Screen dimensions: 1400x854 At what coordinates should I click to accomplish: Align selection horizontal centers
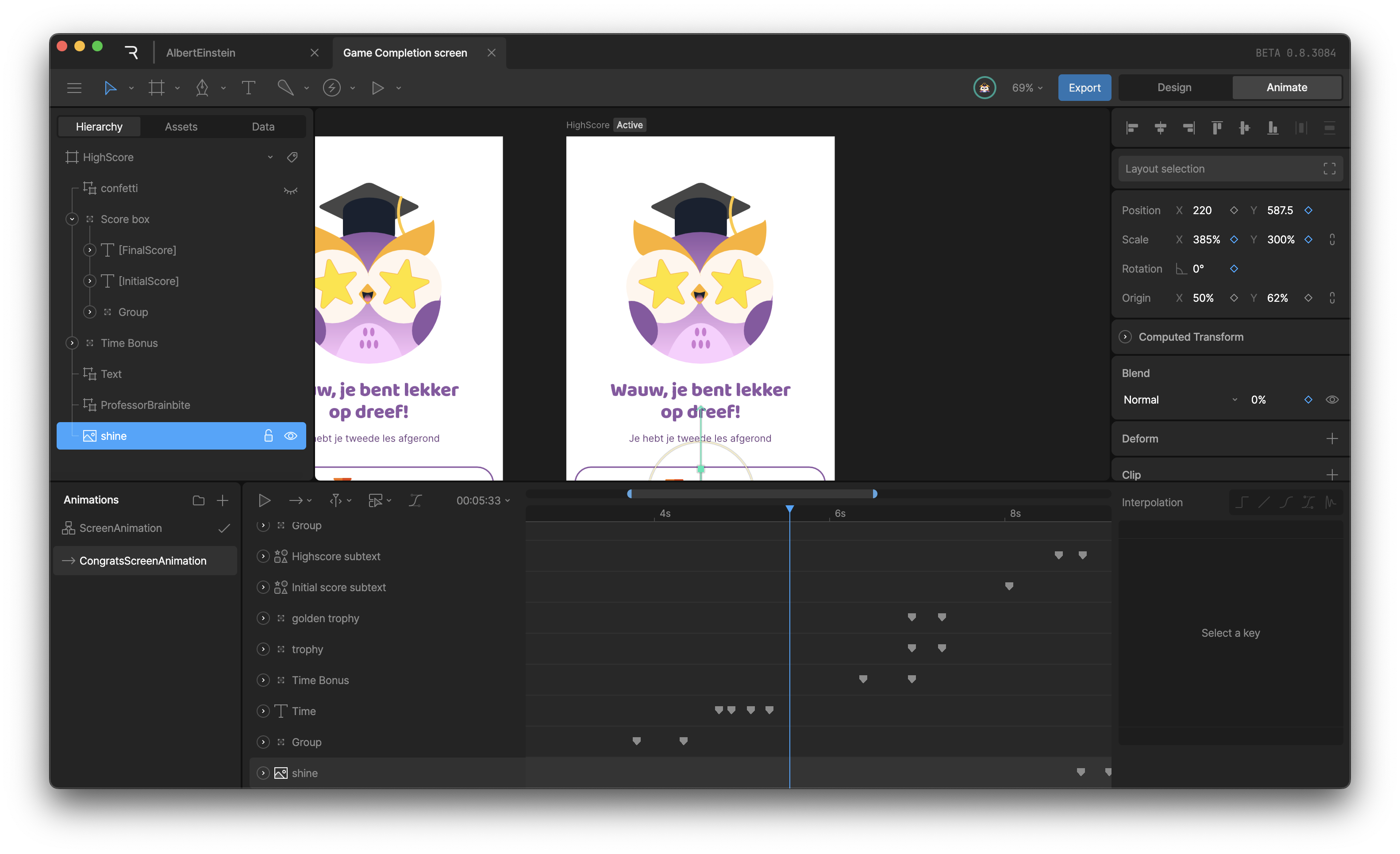(x=1160, y=128)
